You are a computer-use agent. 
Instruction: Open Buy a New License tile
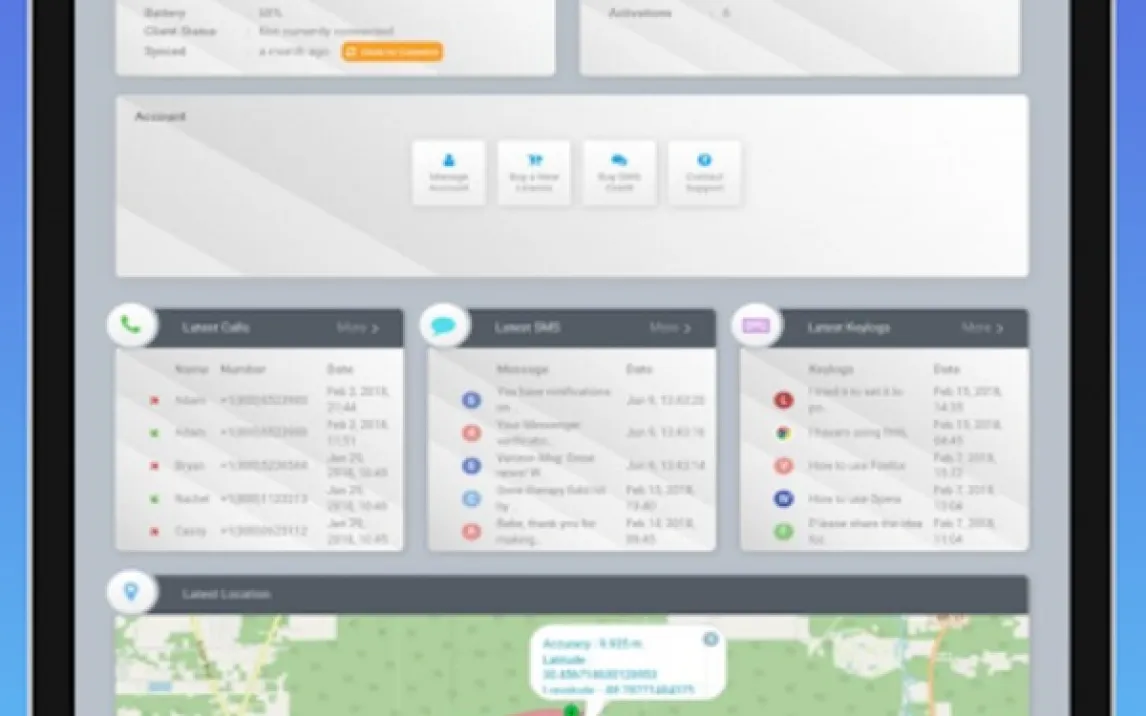tap(534, 173)
